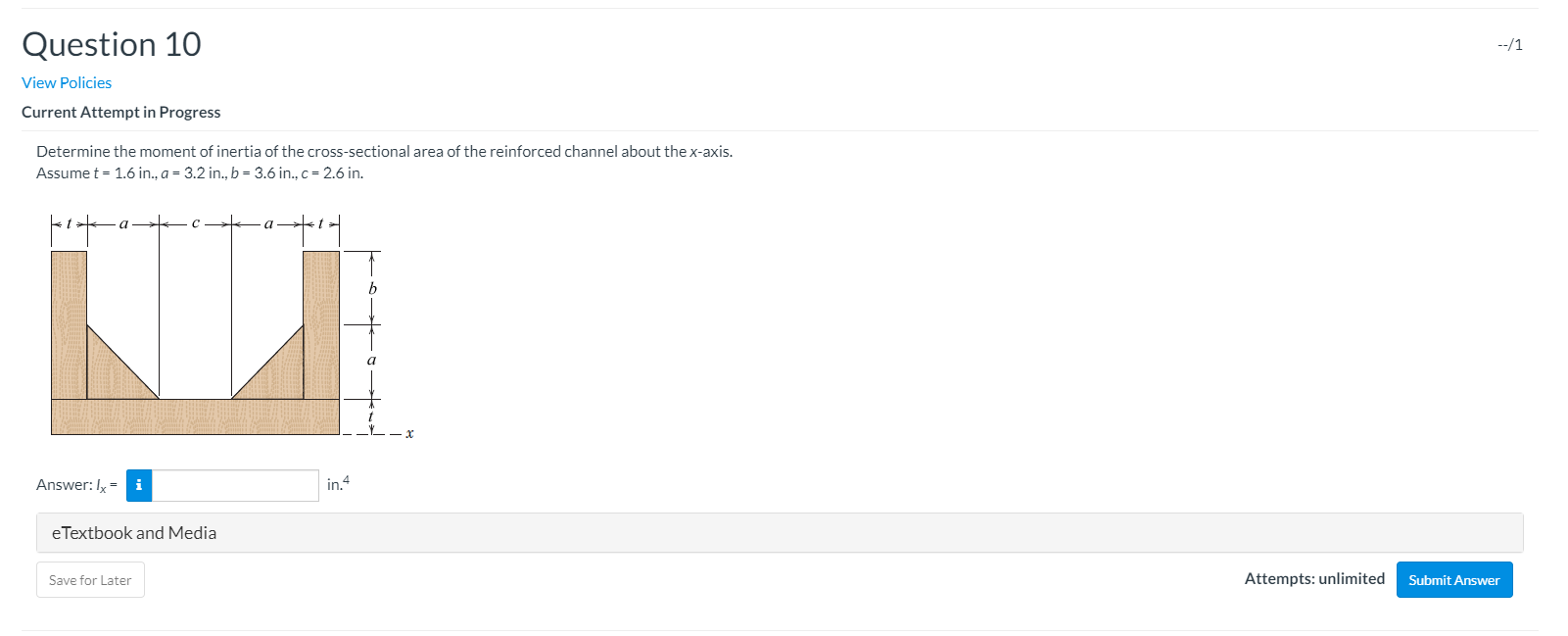Viewport: 1568px width, 636px height.
Task: Submit Answer for Question 10
Action: pyautogui.click(x=1453, y=579)
